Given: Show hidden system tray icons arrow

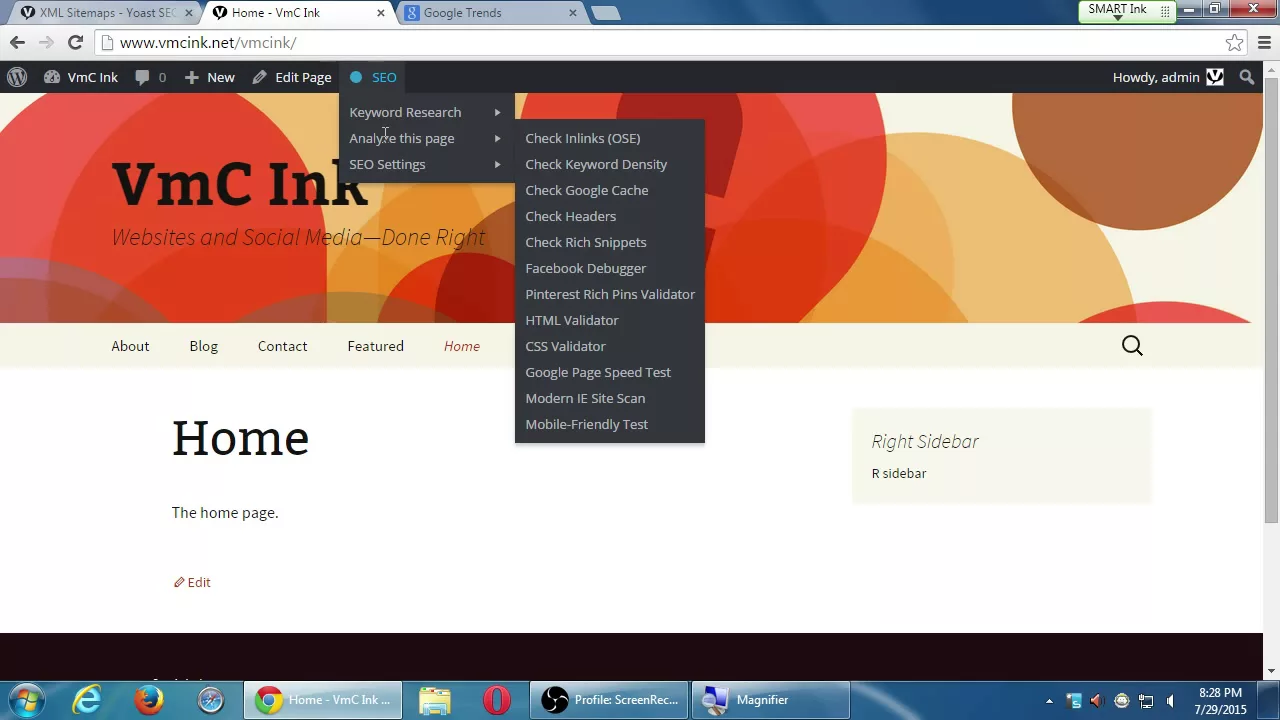Looking at the screenshot, I should 1049,701.
